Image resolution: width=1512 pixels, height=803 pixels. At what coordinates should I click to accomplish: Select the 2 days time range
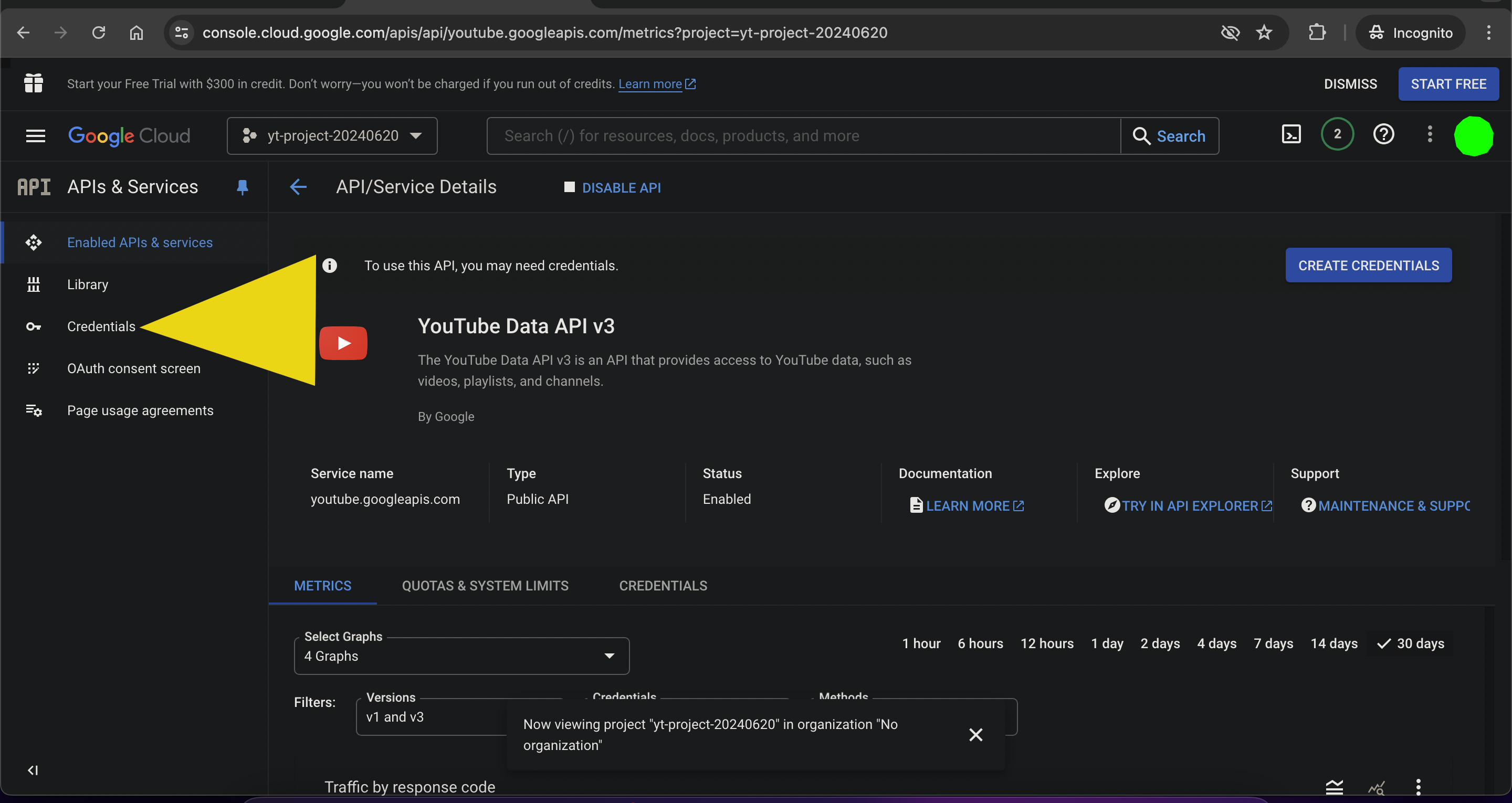point(1160,643)
